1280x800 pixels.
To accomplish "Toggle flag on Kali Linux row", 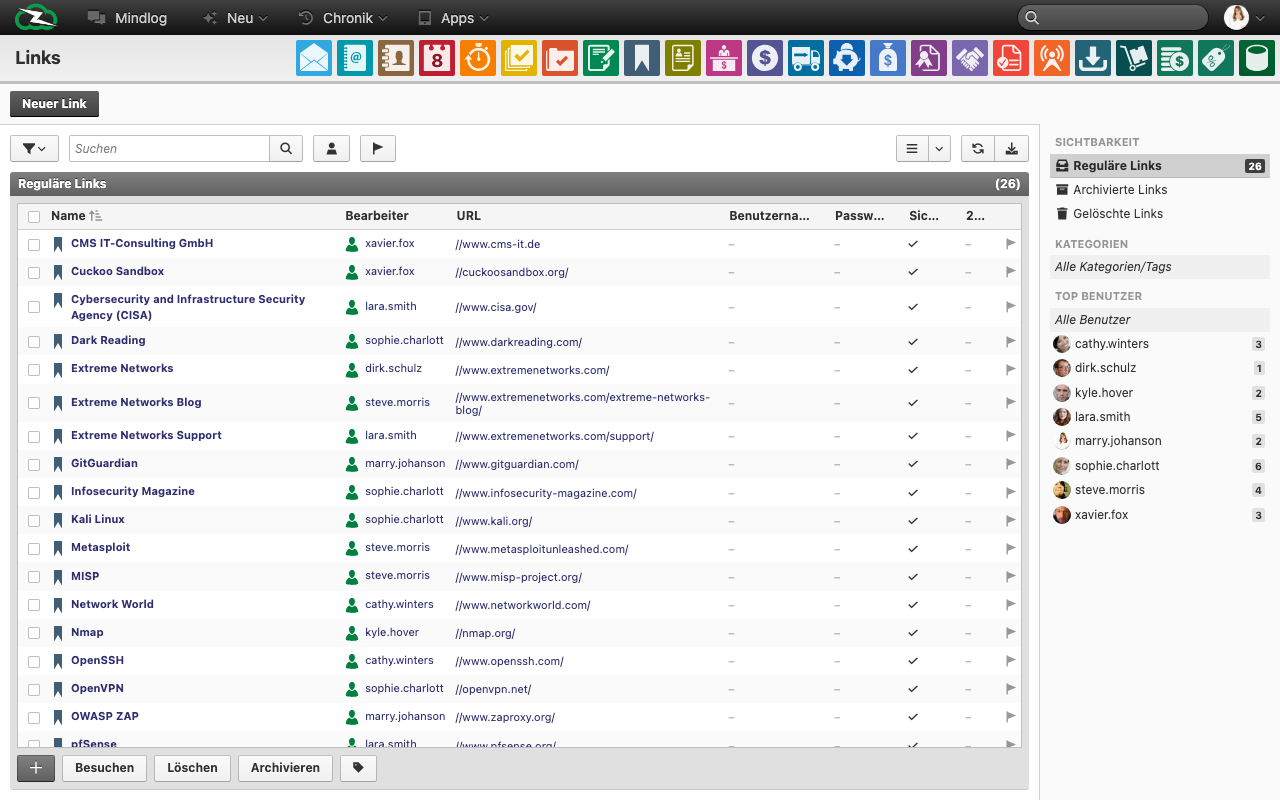I will point(1010,520).
